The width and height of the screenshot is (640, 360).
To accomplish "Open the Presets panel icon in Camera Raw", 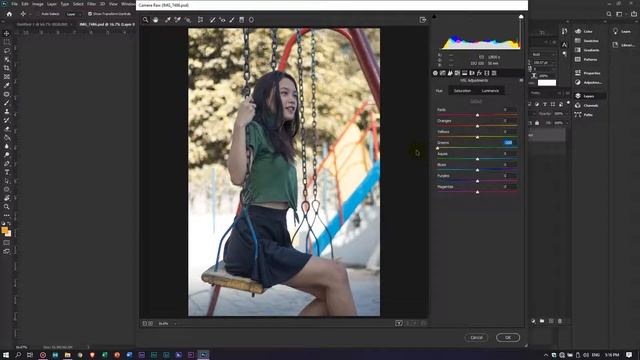I will tap(494, 73).
